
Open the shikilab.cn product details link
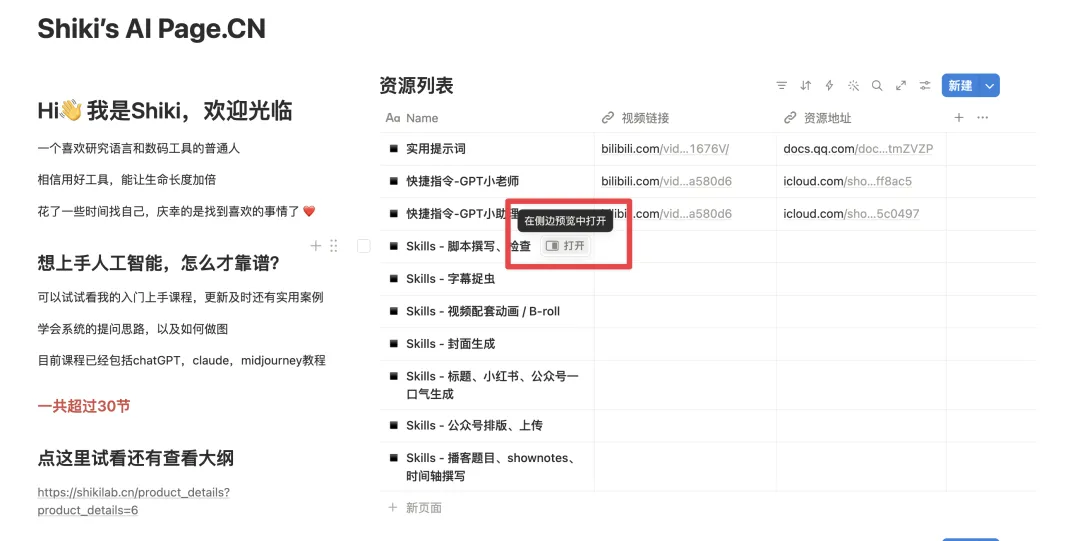(x=134, y=501)
